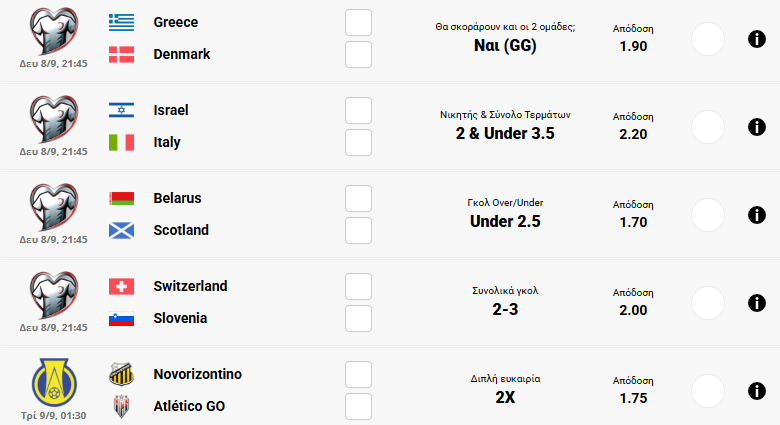This screenshot has width=780, height=425.
Task: Check the box beside Italy
Action: coord(358,142)
